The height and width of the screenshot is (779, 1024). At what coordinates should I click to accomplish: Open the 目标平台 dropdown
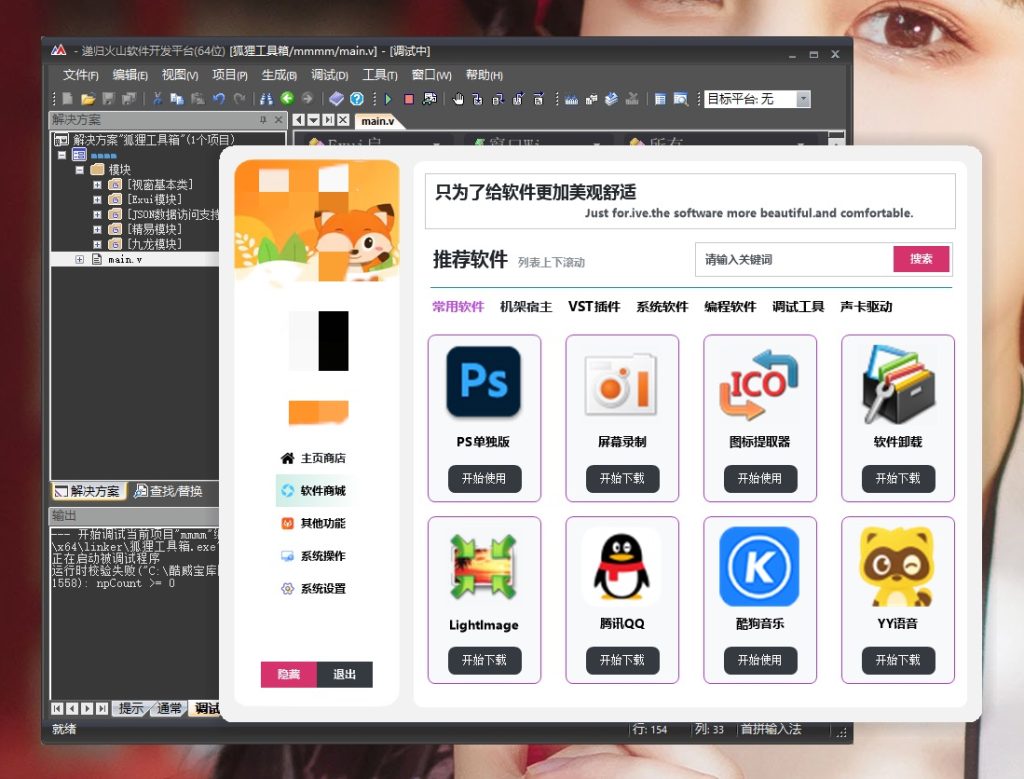803,99
